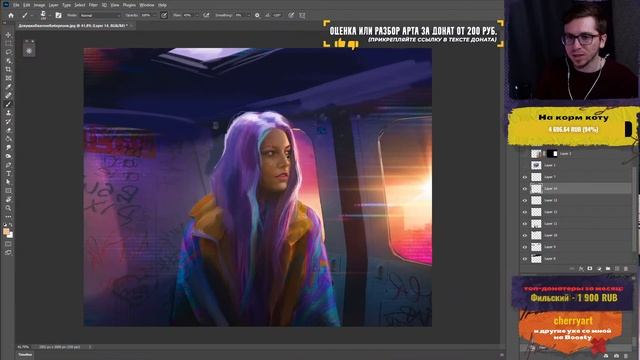Select the Gradient tool
The image size is (640, 360).
click(x=8, y=139)
